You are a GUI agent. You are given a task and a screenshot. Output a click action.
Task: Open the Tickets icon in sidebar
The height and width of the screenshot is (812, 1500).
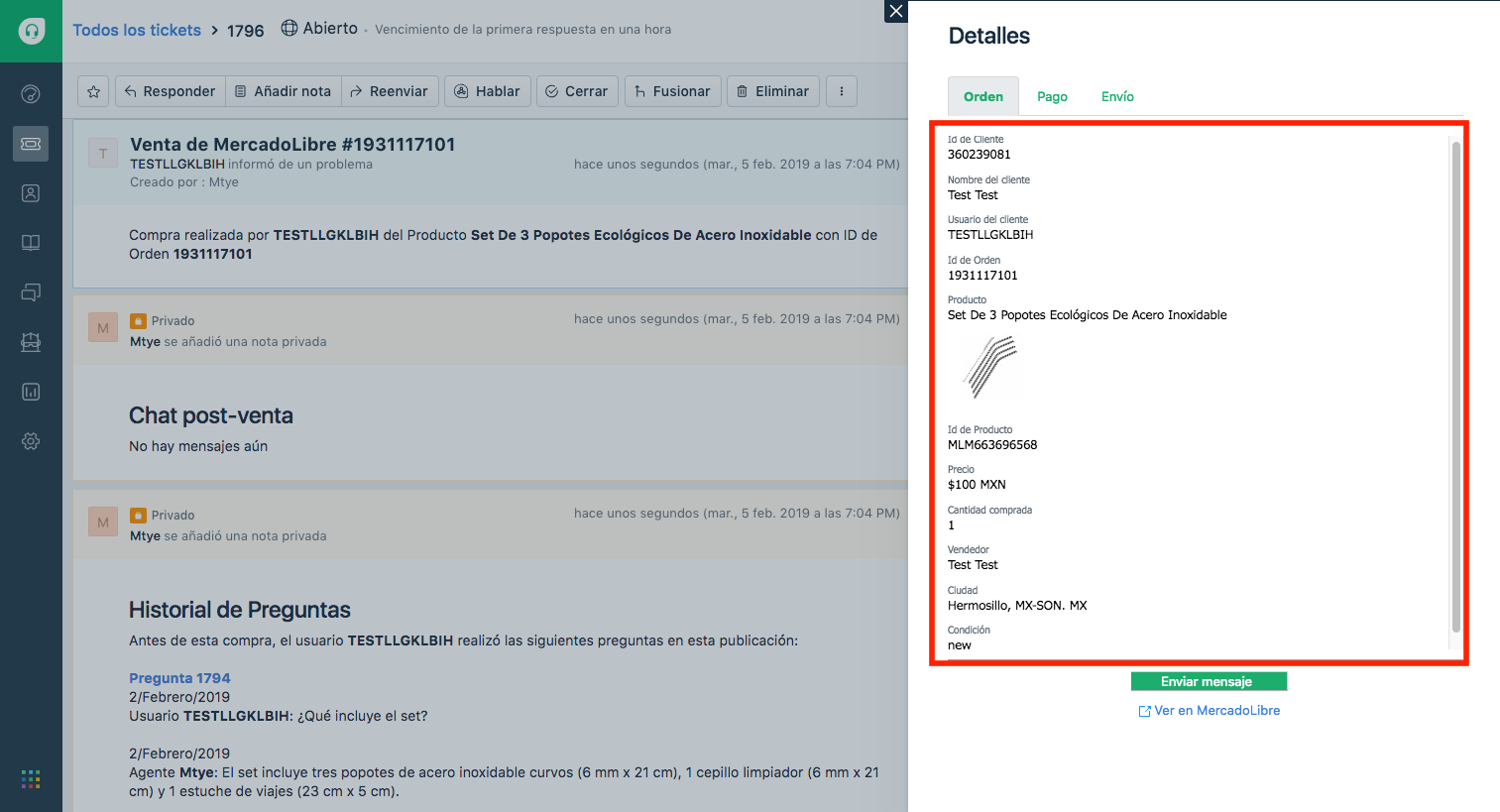31,144
